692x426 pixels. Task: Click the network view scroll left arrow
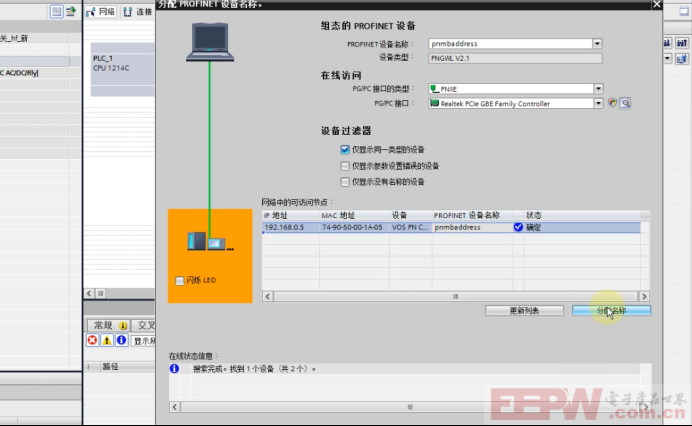(x=89, y=293)
